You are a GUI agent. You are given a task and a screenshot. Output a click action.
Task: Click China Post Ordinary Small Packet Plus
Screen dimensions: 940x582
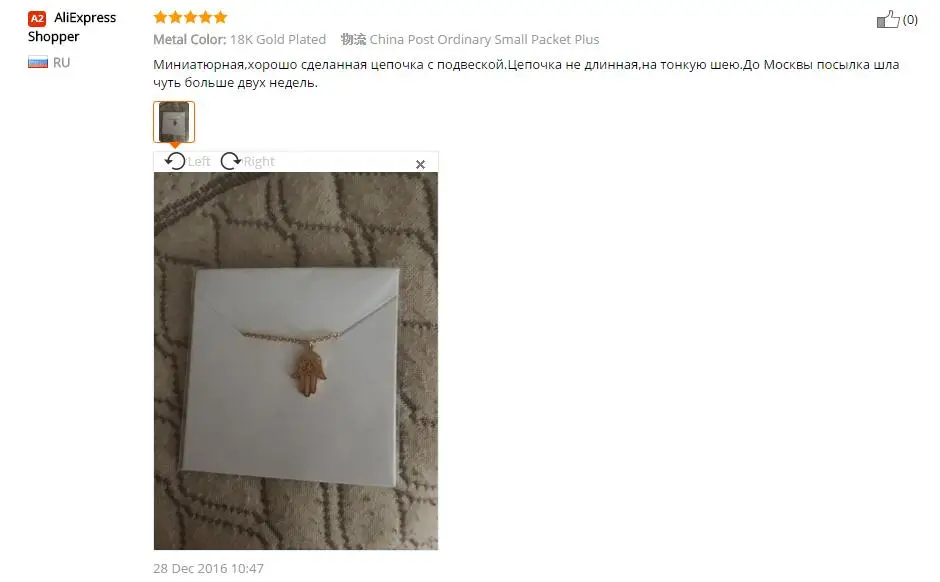(484, 40)
